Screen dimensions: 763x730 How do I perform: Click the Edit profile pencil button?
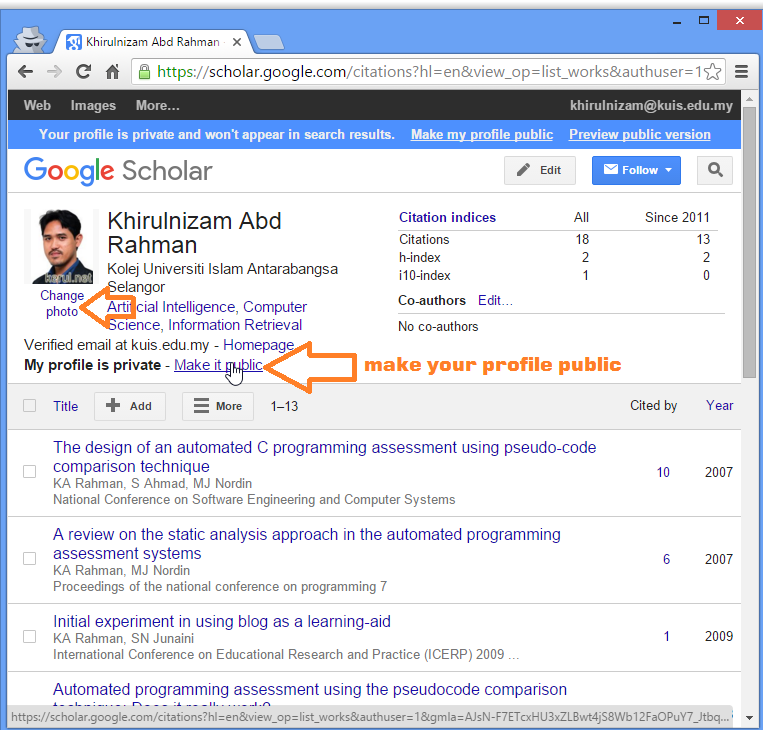(x=540, y=170)
